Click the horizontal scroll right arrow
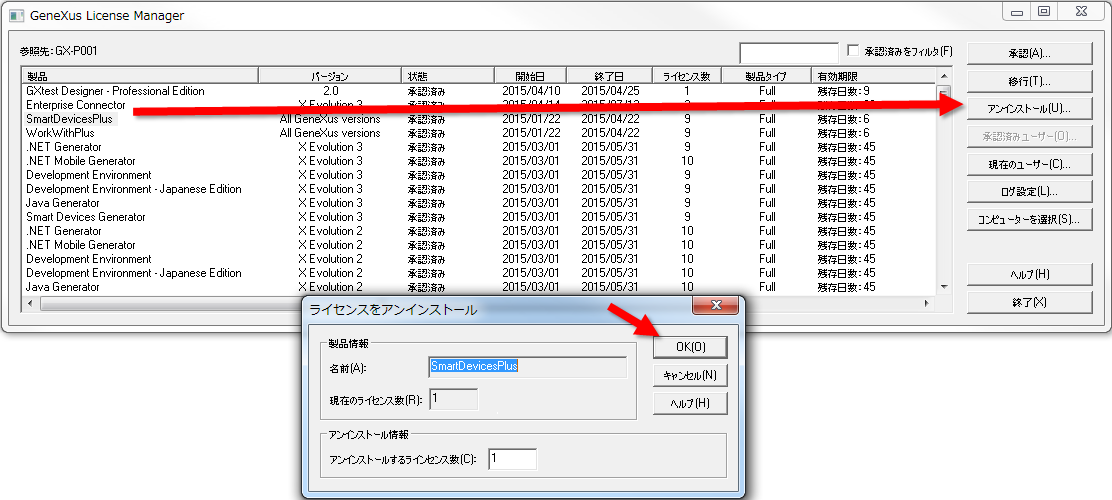The width and height of the screenshot is (1112, 500). pos(927,304)
